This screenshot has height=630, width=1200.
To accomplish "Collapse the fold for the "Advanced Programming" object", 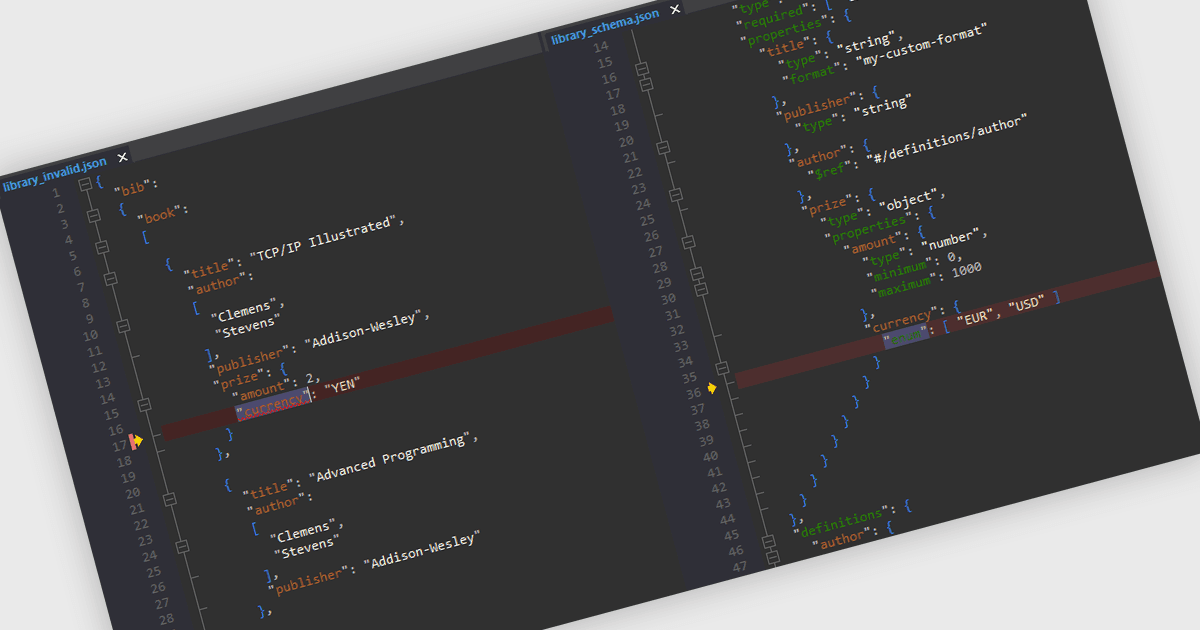I will point(168,499).
